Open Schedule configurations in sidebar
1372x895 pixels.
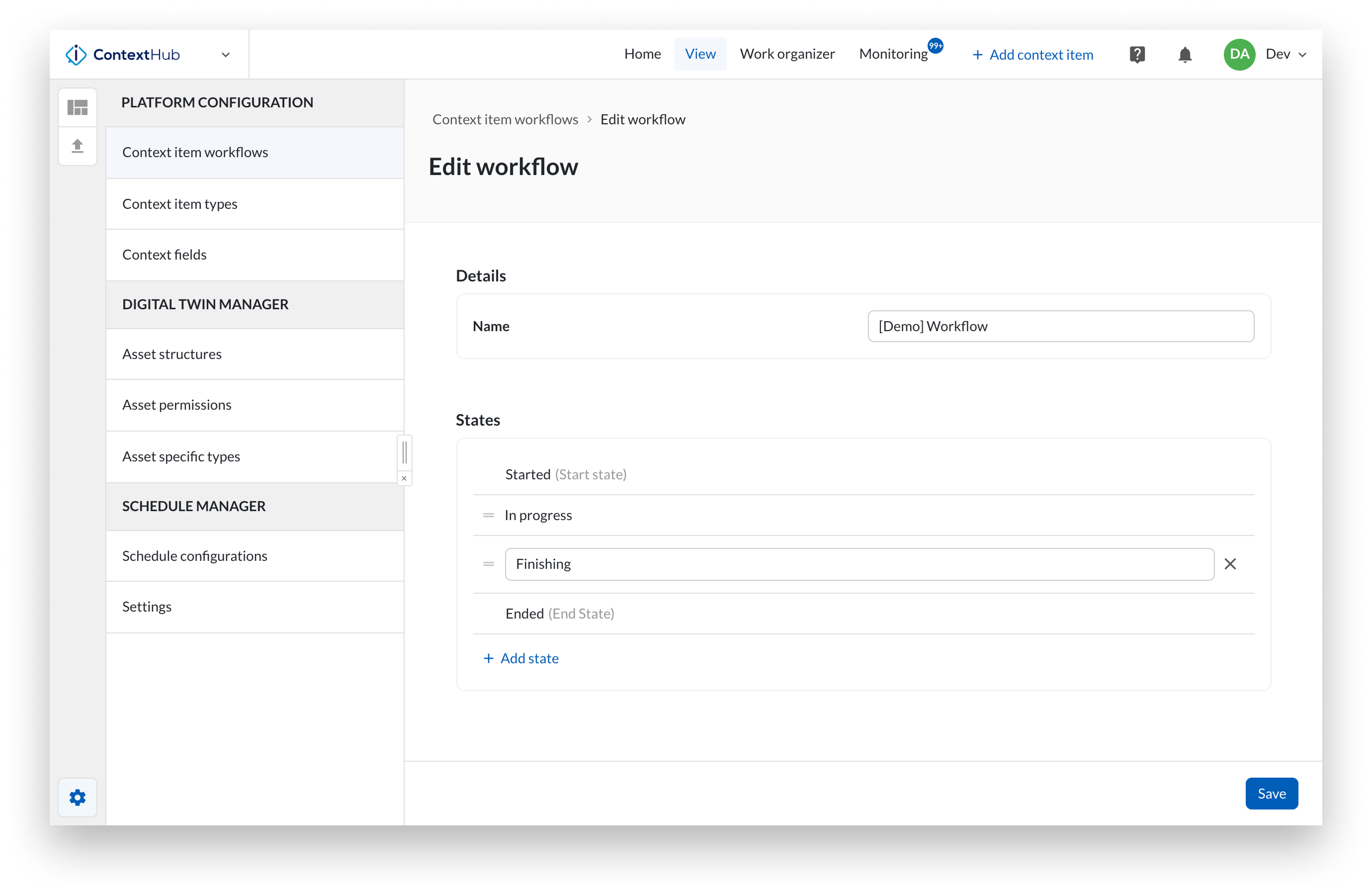(255, 556)
